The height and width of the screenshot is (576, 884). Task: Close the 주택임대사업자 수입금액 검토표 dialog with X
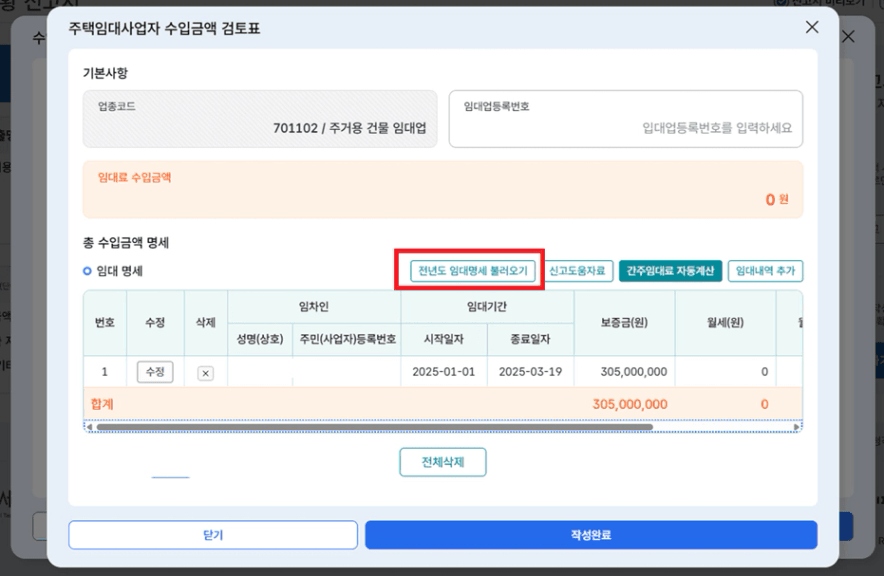point(812,28)
